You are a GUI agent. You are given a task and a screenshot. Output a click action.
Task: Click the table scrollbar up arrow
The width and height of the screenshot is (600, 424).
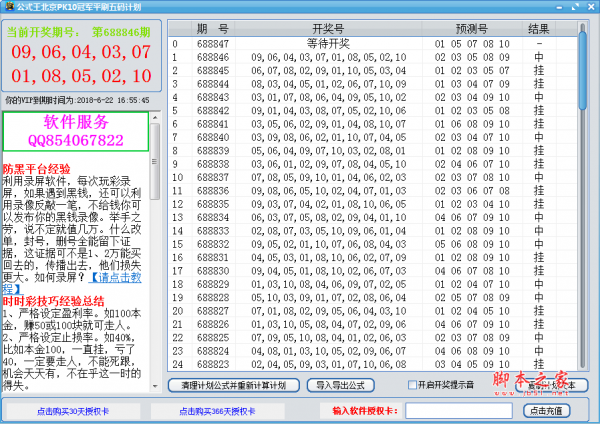(583, 28)
